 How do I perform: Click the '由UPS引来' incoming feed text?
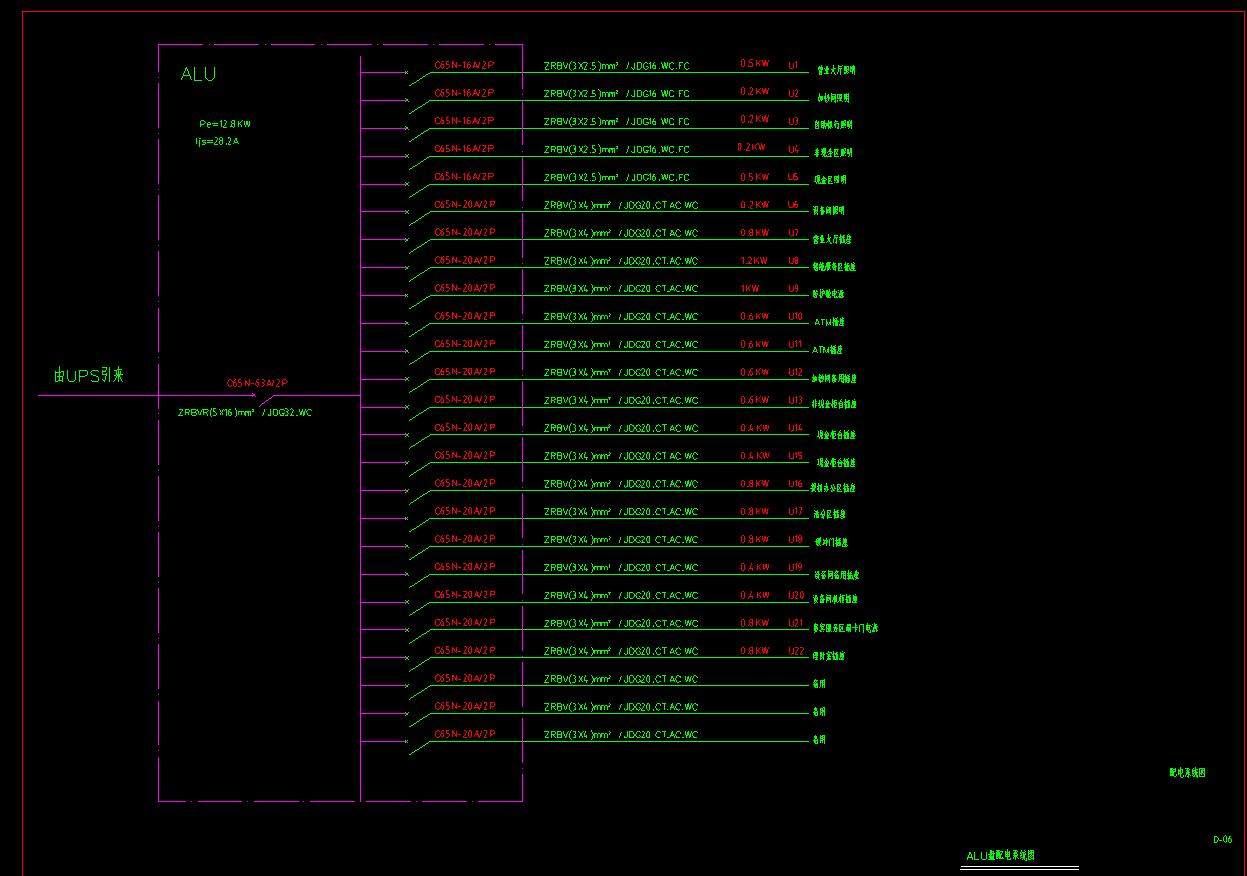(89, 376)
